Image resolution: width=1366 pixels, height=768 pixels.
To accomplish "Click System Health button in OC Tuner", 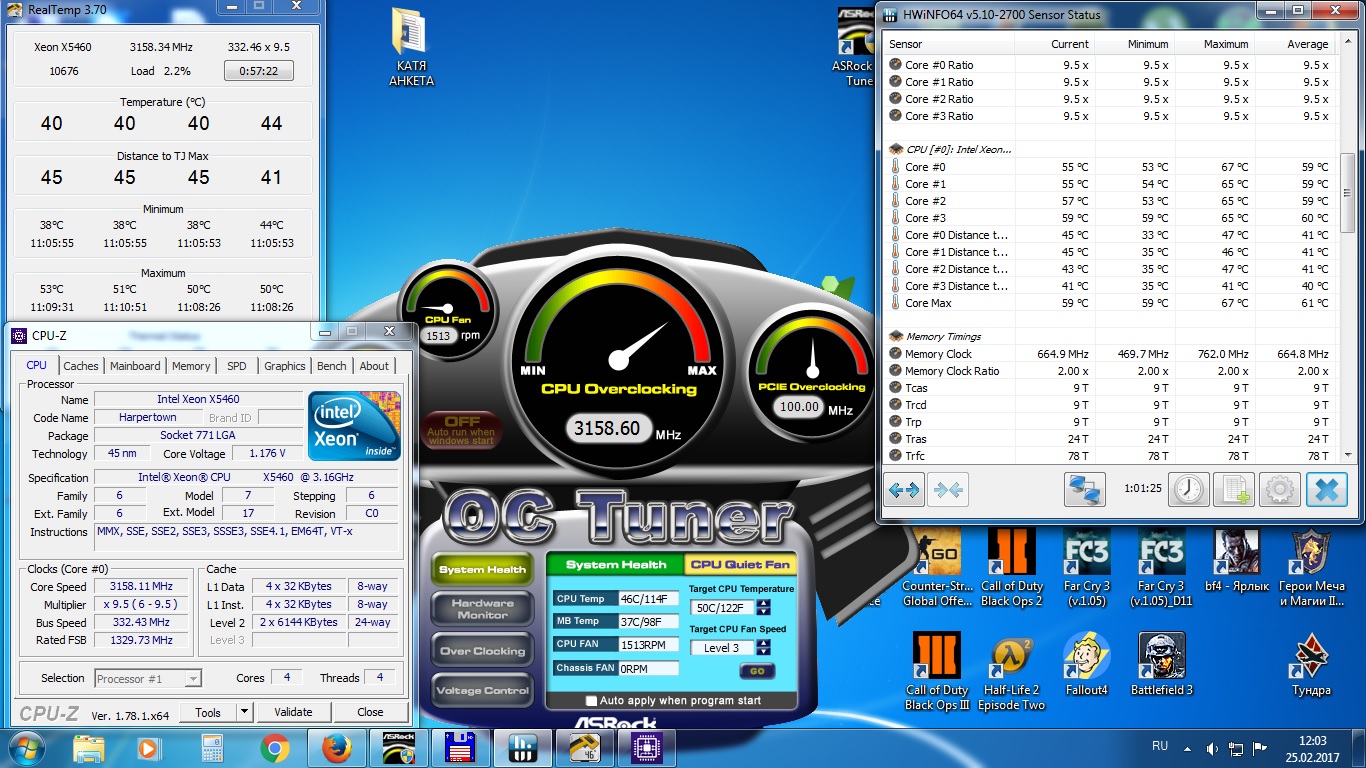I will click(x=482, y=569).
